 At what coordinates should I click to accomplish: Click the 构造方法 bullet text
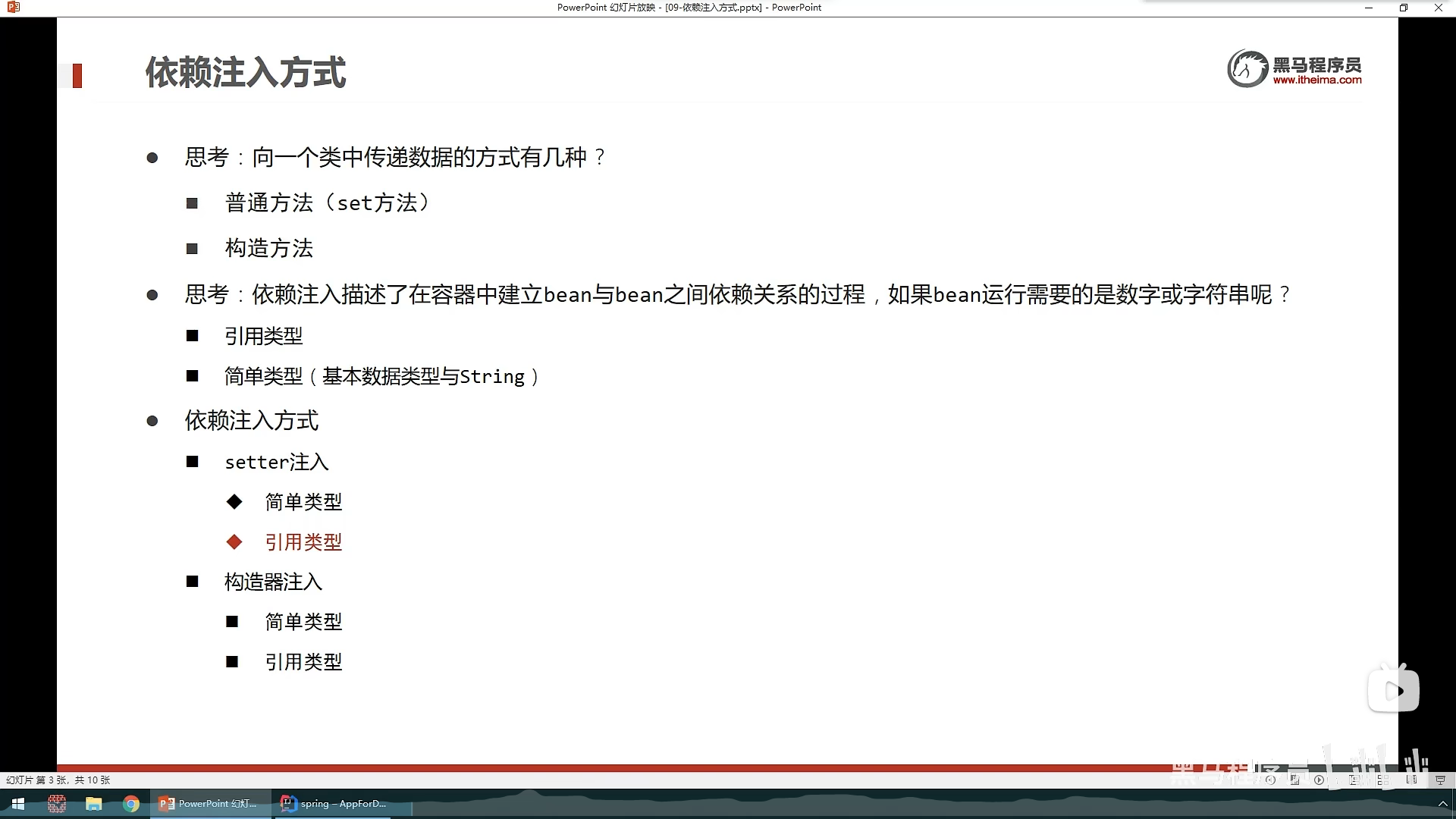[269, 248]
